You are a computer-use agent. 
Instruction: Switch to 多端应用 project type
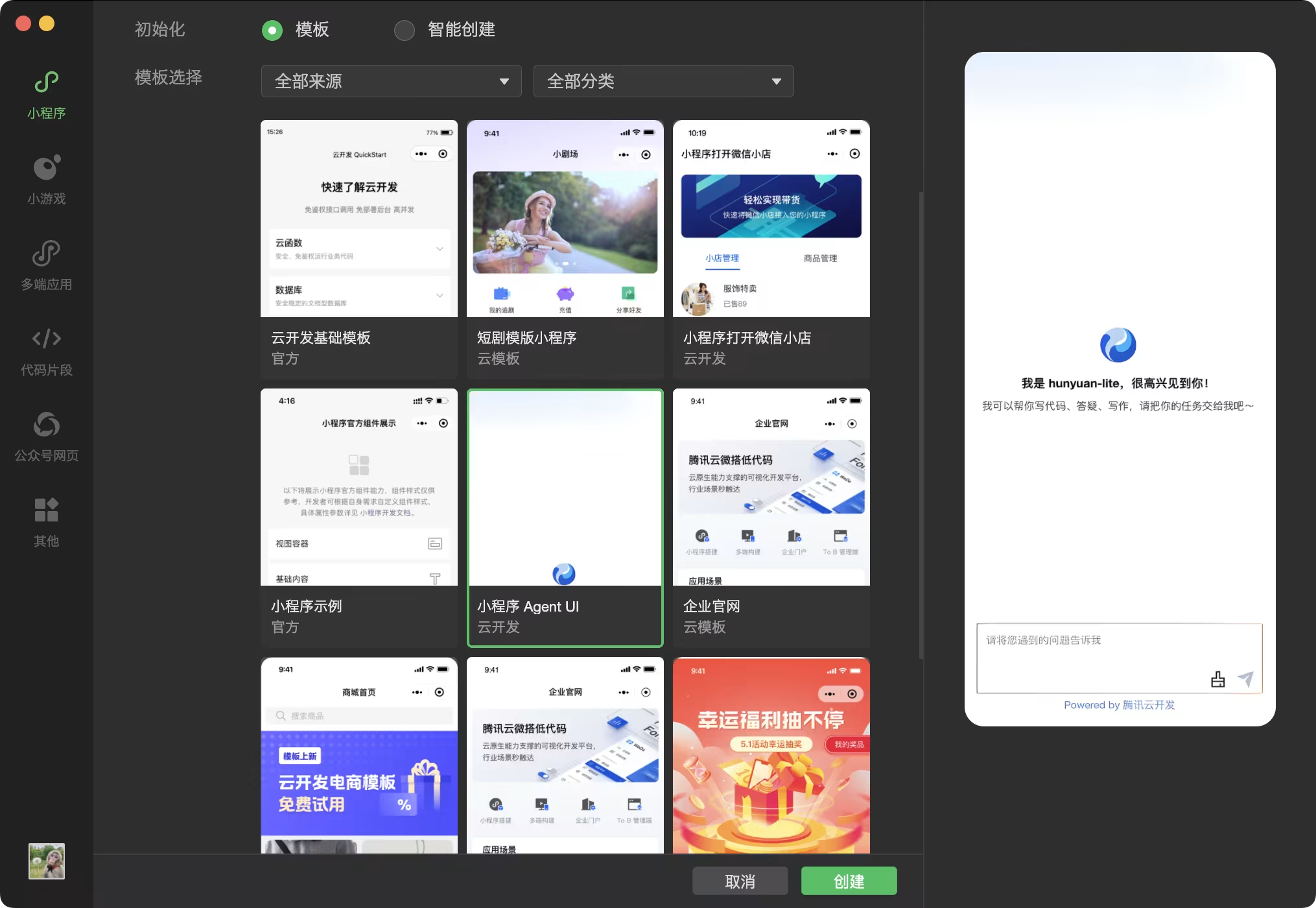point(46,254)
